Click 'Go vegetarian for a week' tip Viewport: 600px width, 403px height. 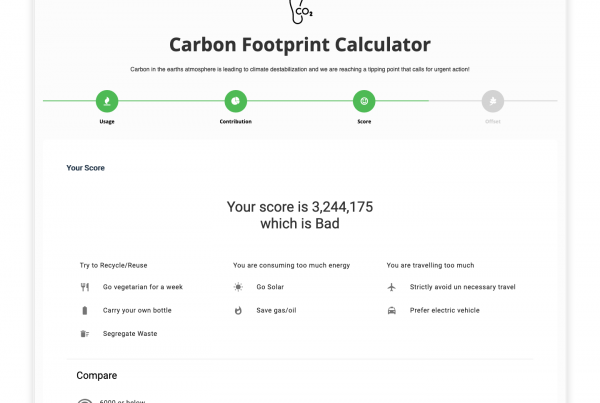click(x=143, y=287)
